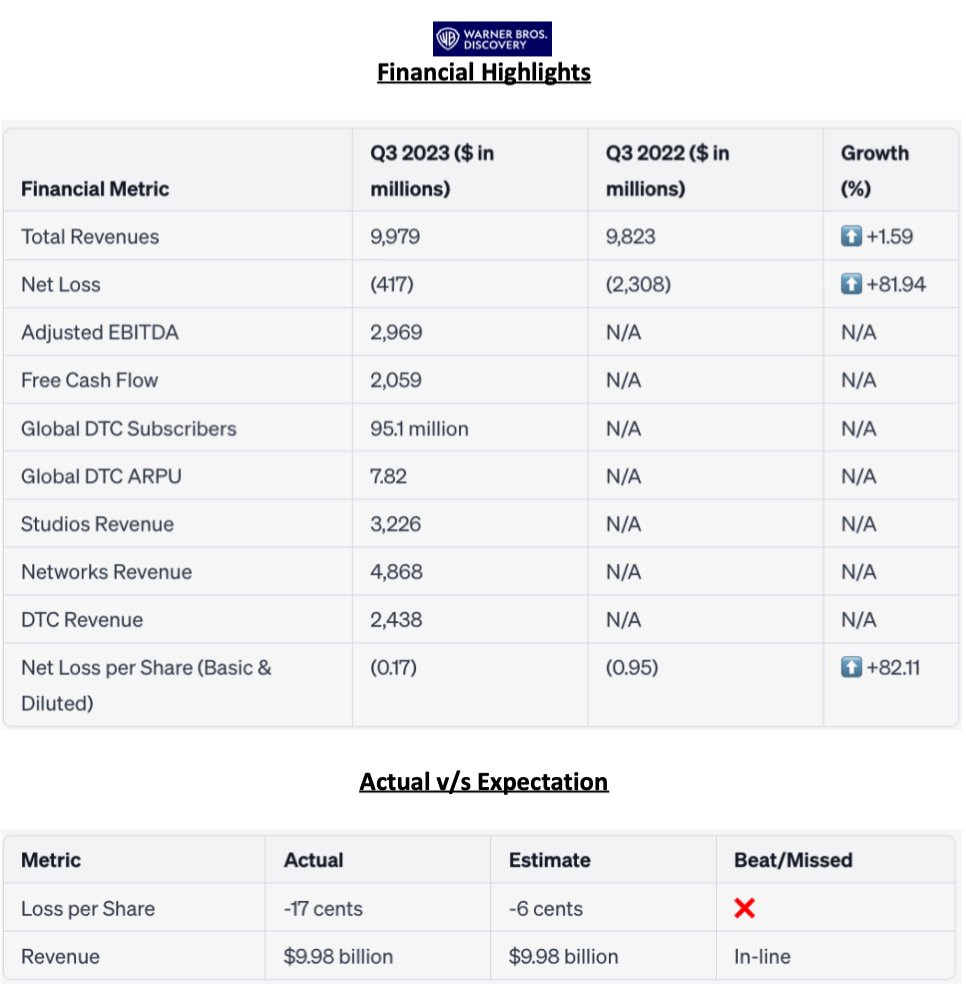
Task: Click the up-arrow icon beside +81.94
Action: pos(851,285)
